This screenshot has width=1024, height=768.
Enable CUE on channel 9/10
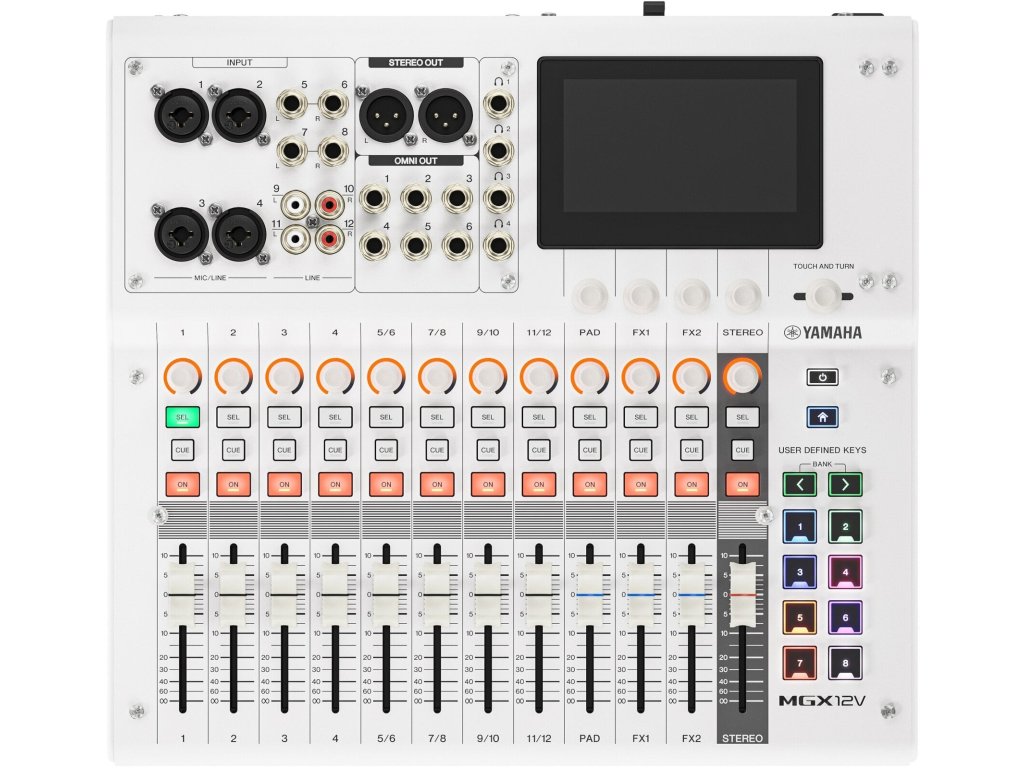pyautogui.click(x=488, y=450)
